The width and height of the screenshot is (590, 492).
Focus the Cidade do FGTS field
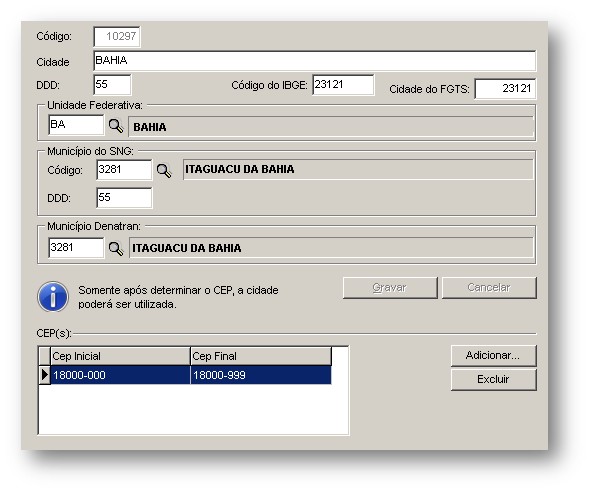coord(505,89)
